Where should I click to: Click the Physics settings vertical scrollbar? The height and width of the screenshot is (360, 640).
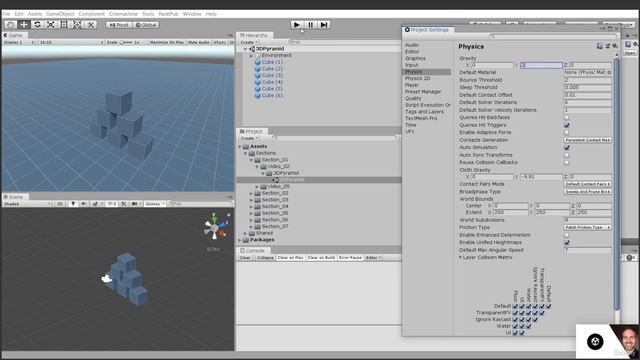point(616,184)
